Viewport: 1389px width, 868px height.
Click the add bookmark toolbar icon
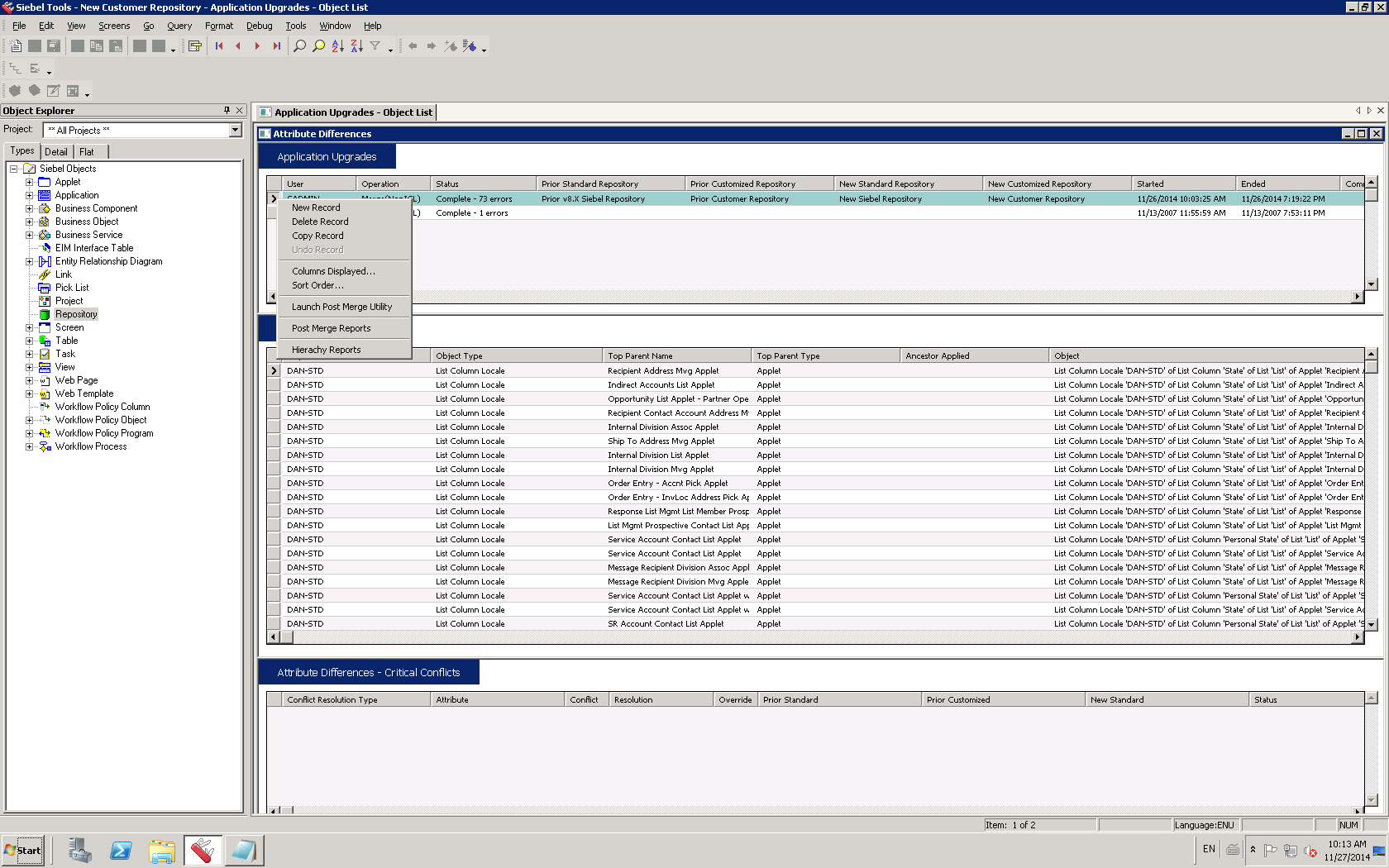(x=450, y=46)
